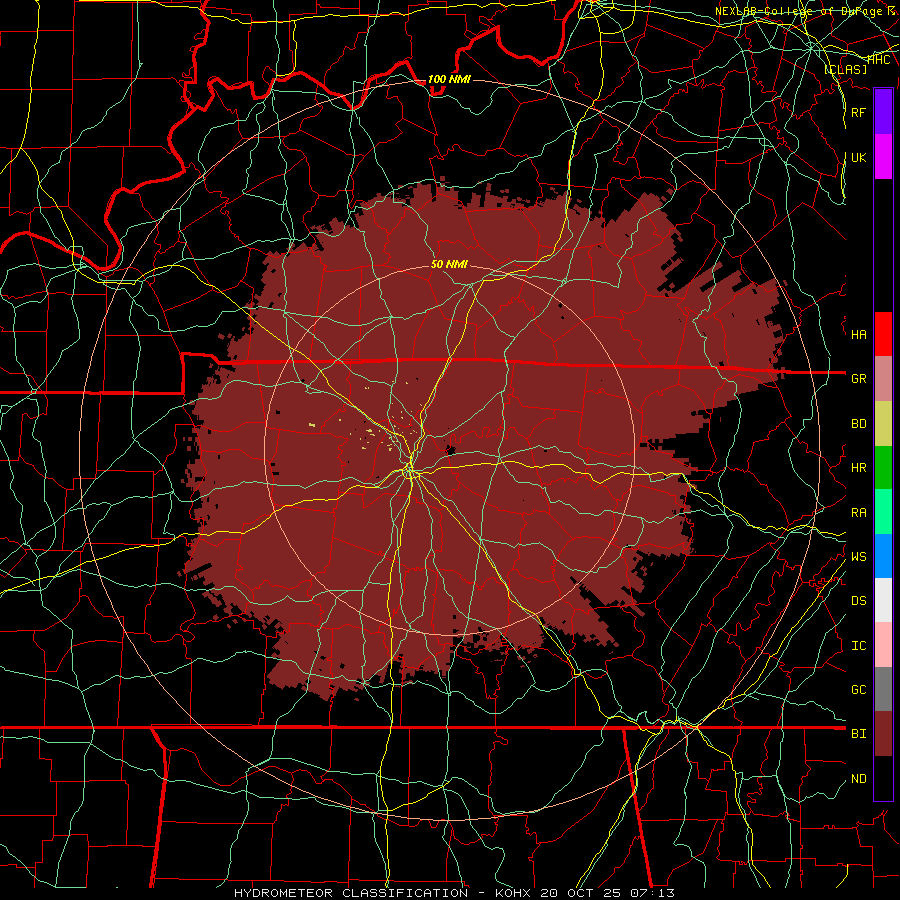
Task: Click the UK legend label
Action: pyautogui.click(x=859, y=157)
